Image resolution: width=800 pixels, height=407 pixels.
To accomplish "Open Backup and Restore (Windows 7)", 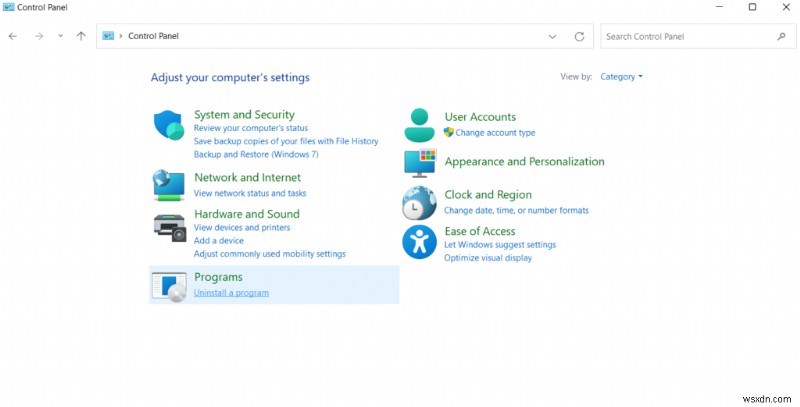I will (x=256, y=155).
